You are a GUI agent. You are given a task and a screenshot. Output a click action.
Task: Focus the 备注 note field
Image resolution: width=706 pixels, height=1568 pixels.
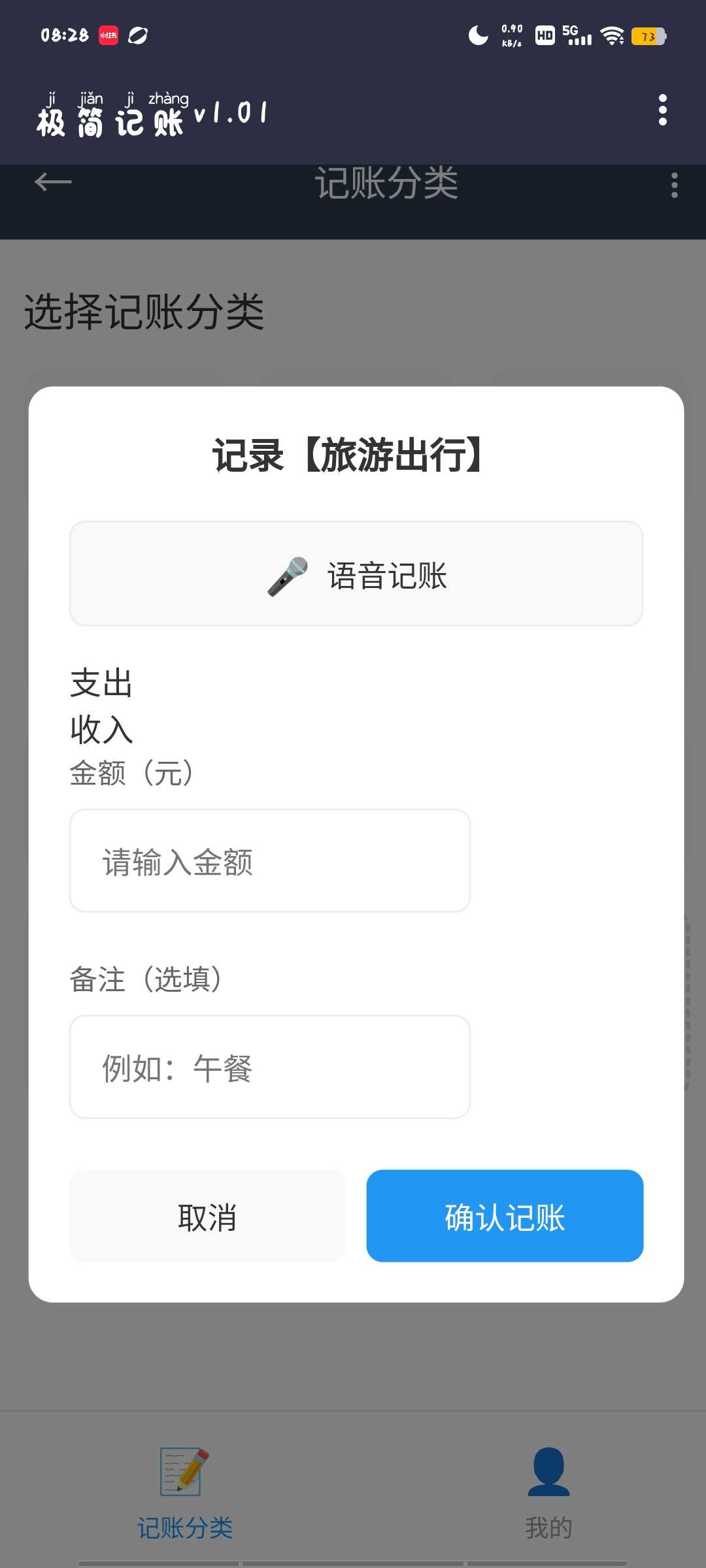[270, 1067]
